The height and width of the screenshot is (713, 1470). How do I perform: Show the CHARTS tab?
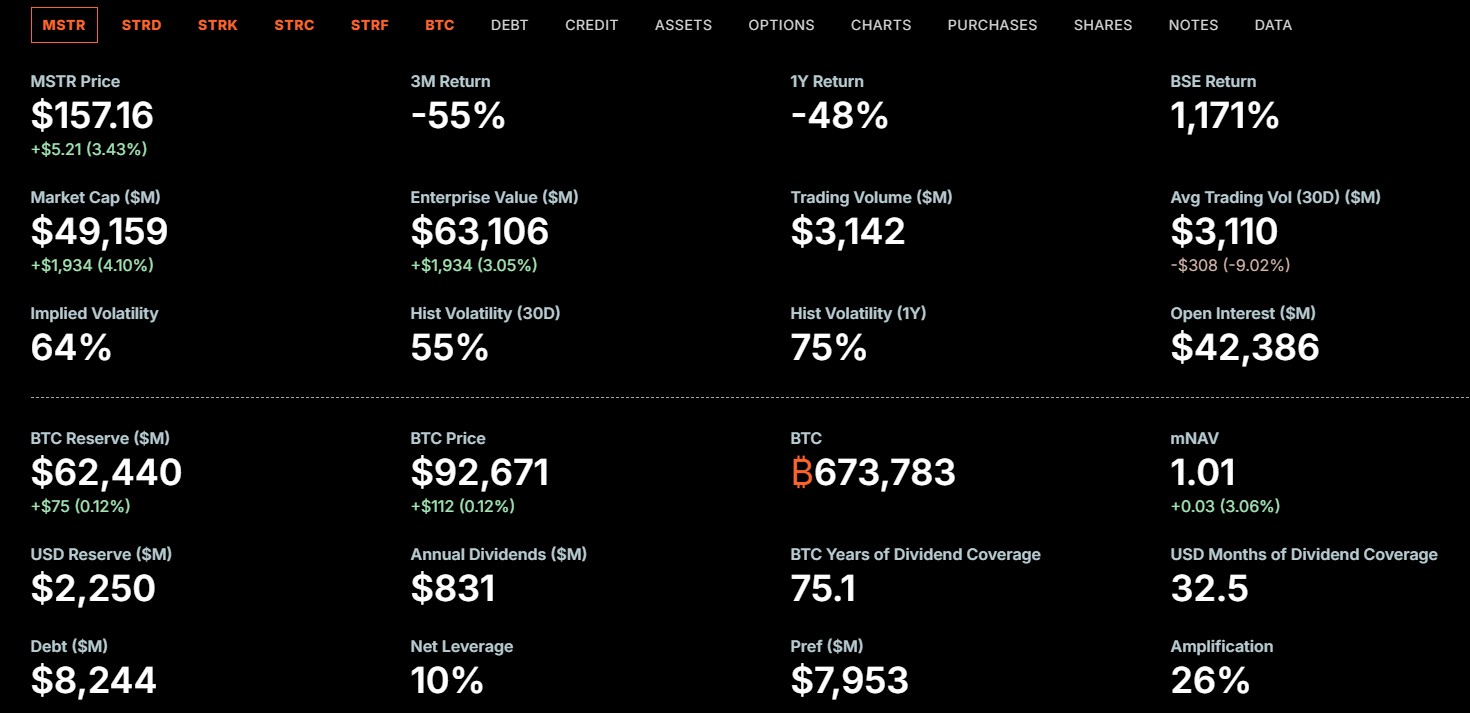[x=881, y=25]
